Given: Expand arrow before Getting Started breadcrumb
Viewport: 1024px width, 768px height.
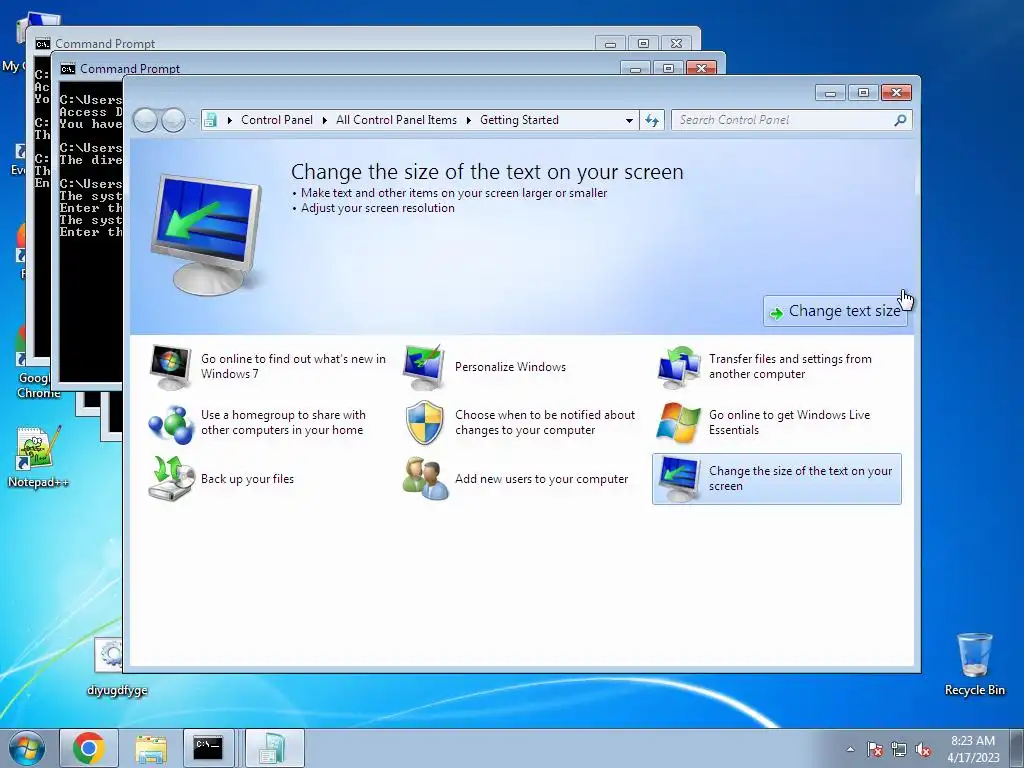Looking at the screenshot, I should tap(469, 120).
